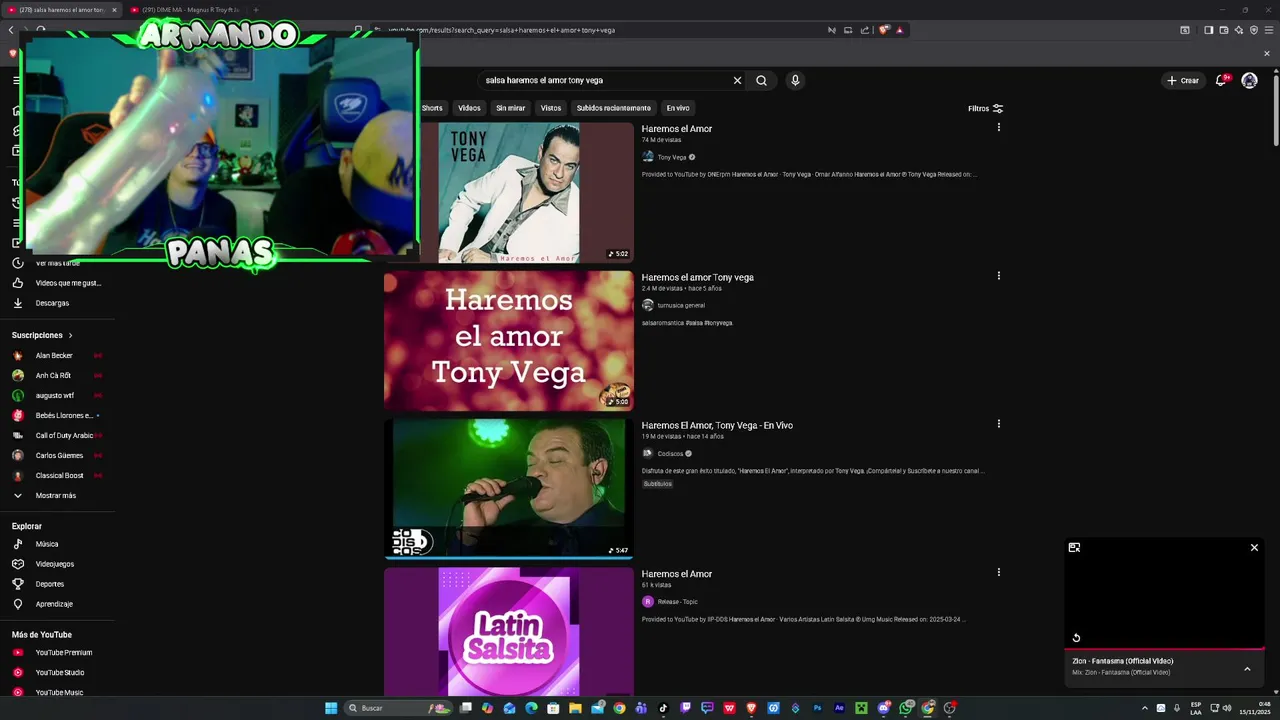This screenshot has height=720, width=1280.
Task: Play Tony Vega album cover thumbnail video
Action: (508, 192)
